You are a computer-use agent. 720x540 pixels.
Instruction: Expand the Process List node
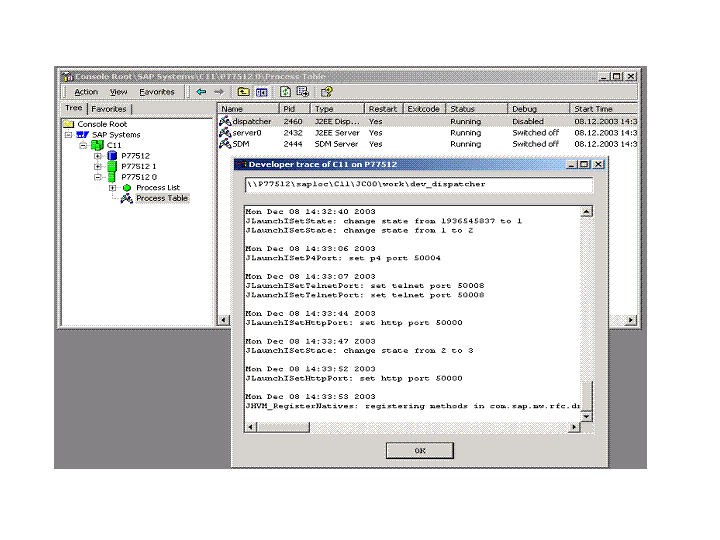coord(112,188)
